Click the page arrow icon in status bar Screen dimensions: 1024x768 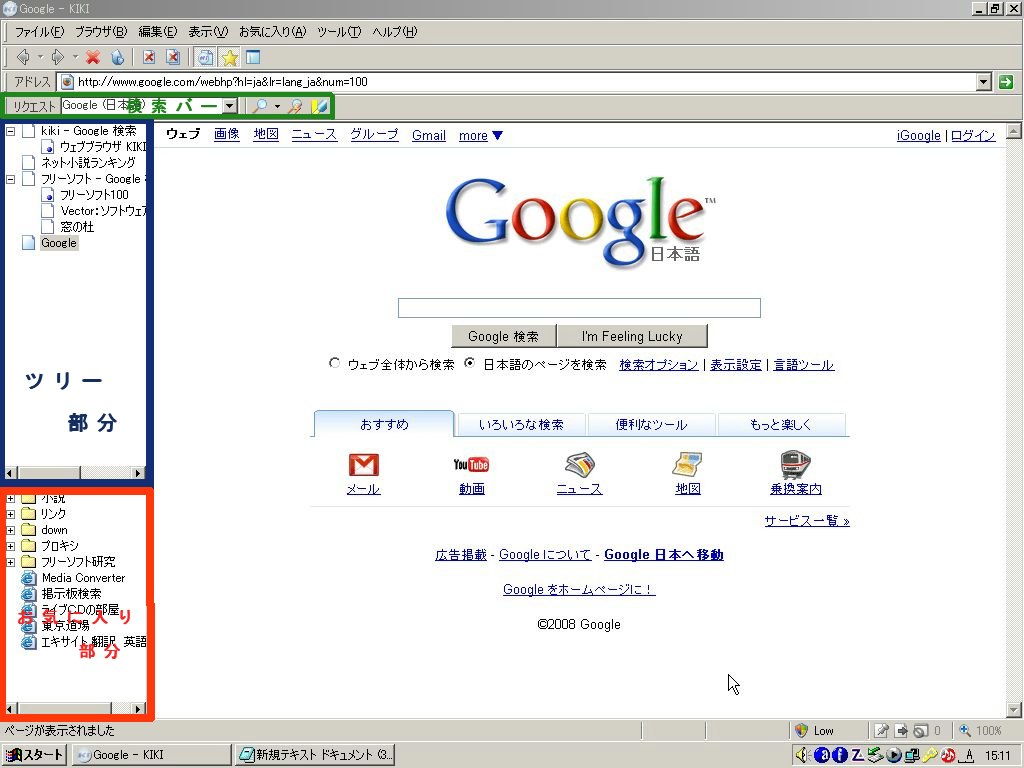[x=901, y=730]
